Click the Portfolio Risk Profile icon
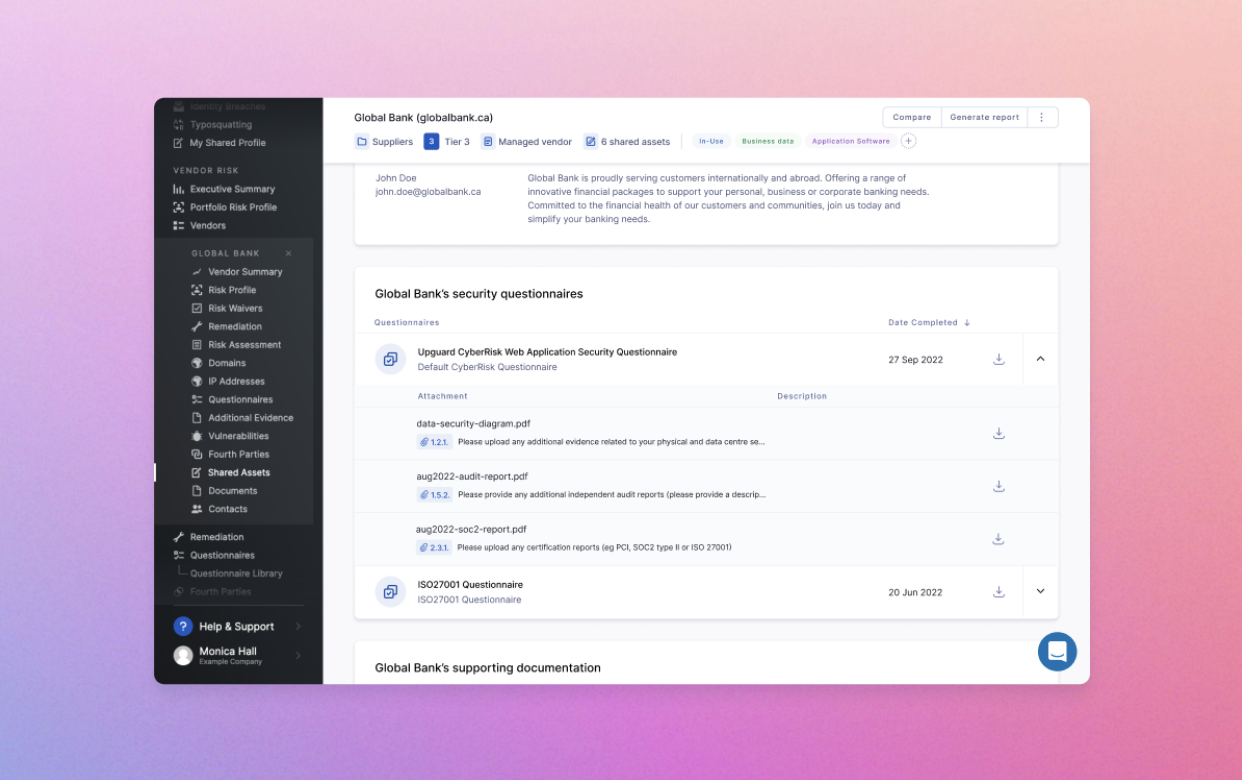Screen dimensions: 1242x780 (x=179, y=207)
